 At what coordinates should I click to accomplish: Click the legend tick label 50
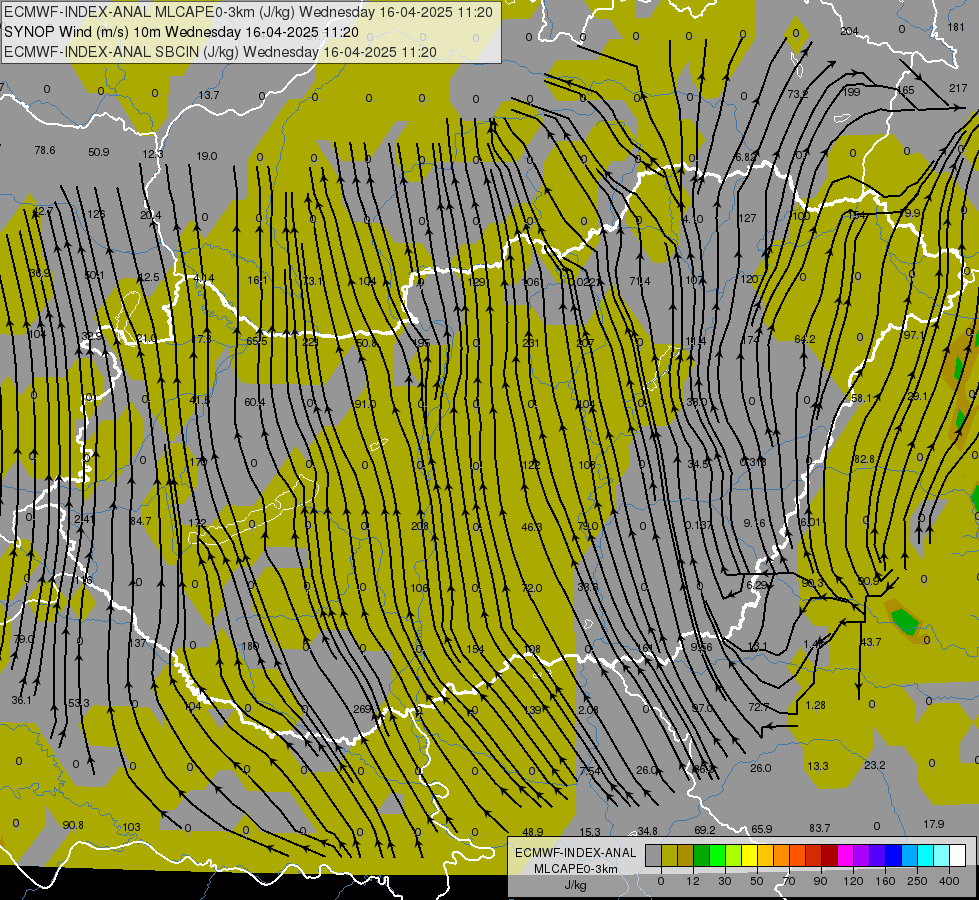coord(757,881)
